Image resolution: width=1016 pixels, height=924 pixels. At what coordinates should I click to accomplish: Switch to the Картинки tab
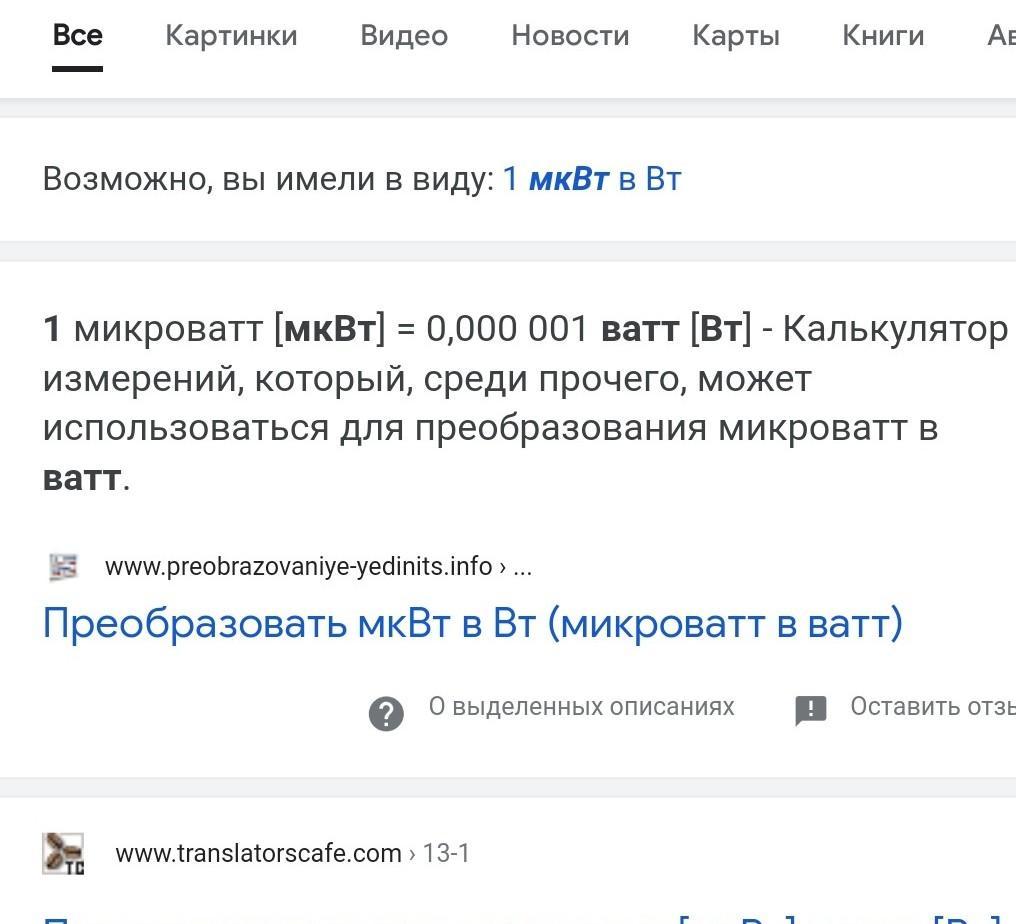(x=231, y=36)
